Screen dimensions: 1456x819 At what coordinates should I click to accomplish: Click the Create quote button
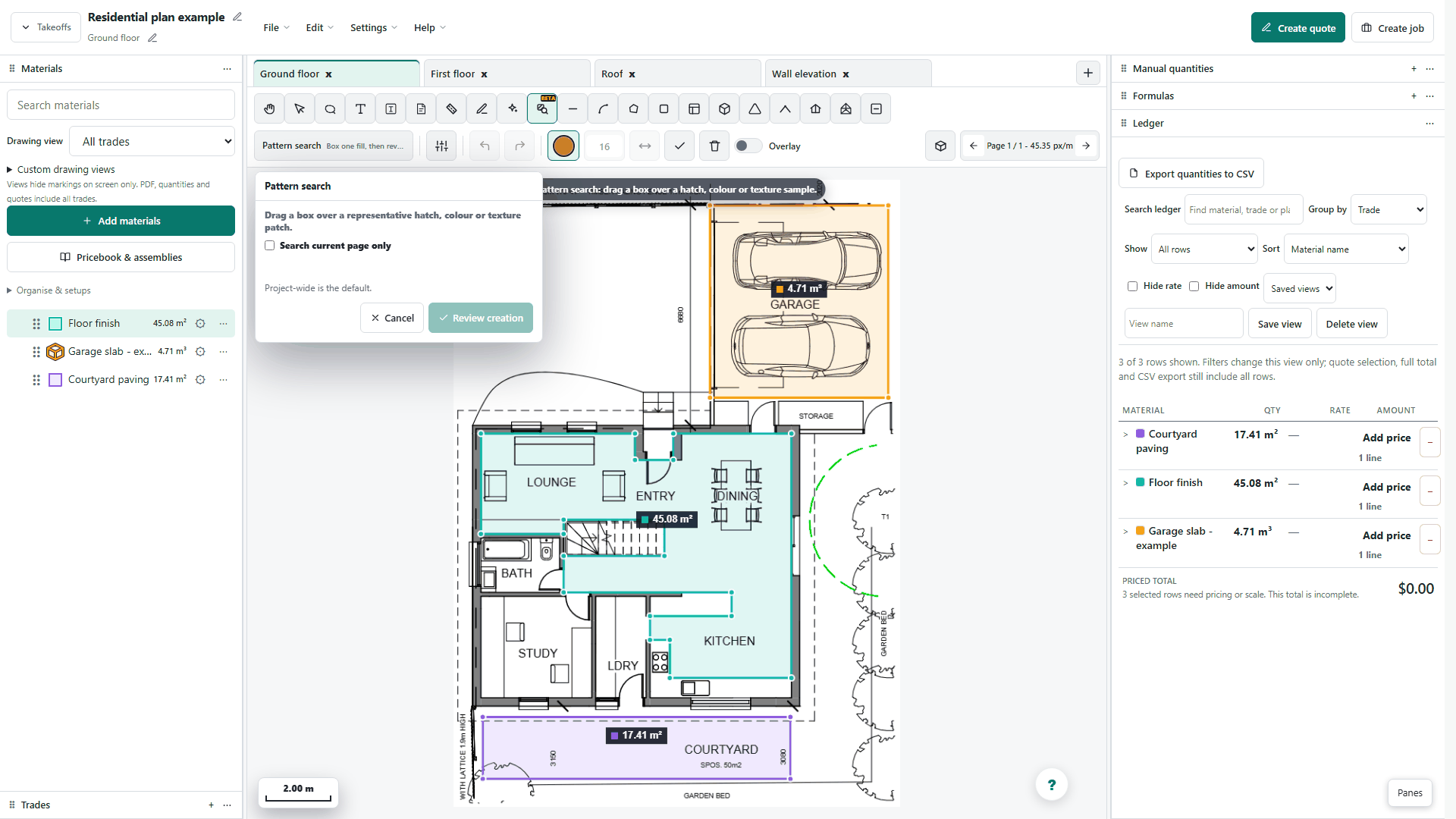tap(1298, 28)
